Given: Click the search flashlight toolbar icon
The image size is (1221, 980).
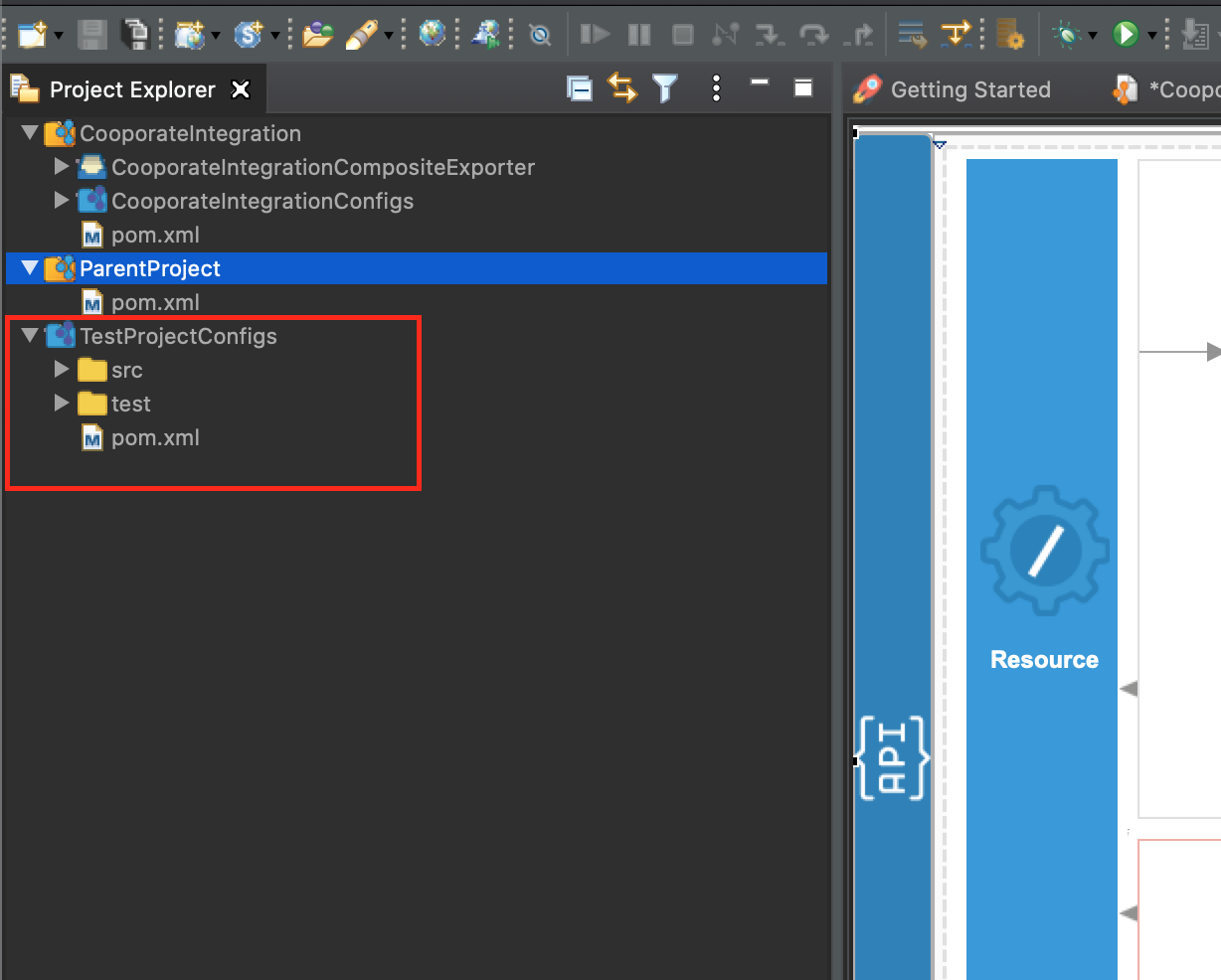Looking at the screenshot, I should pos(362,35).
